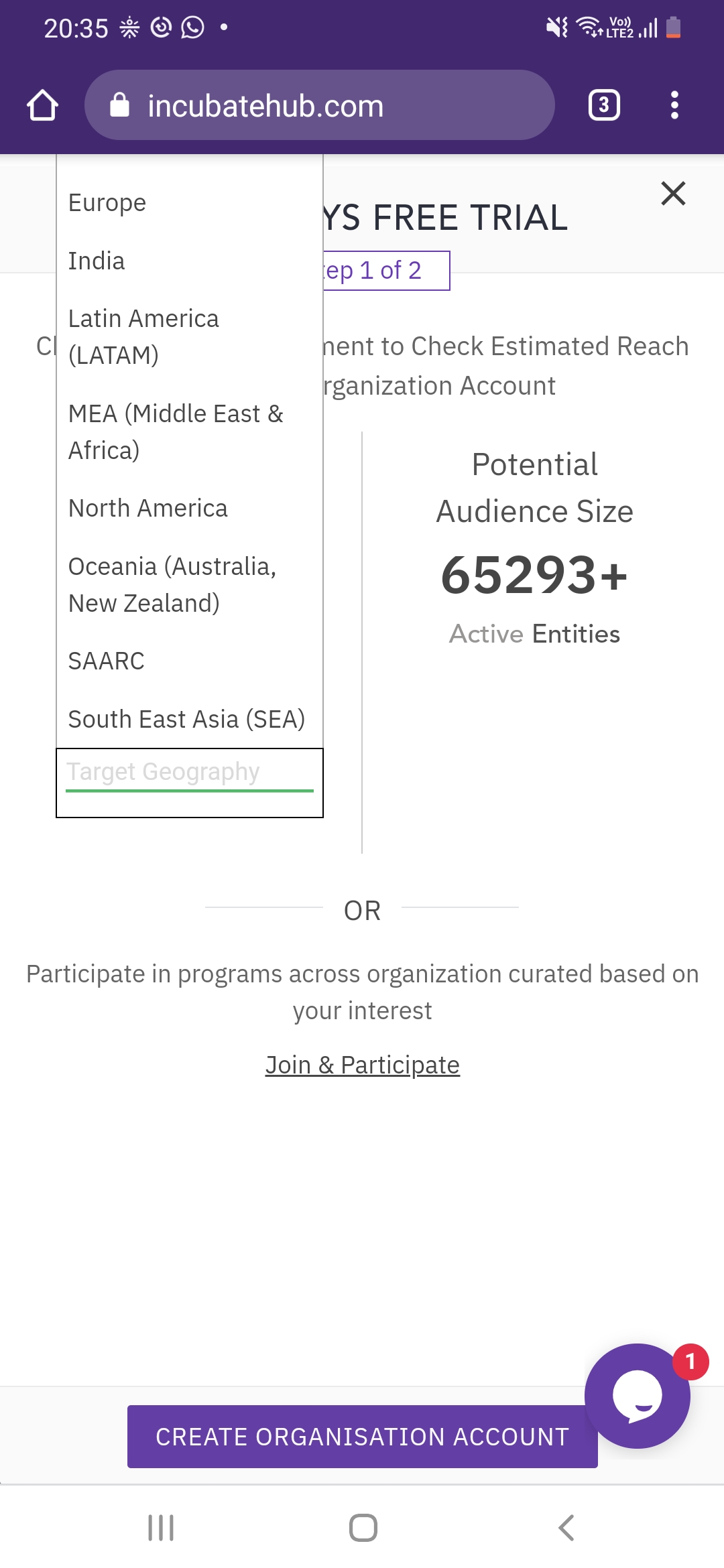Screen dimensions: 724x1568
Task: Tap the Android home navigation button
Action: click(x=363, y=1528)
